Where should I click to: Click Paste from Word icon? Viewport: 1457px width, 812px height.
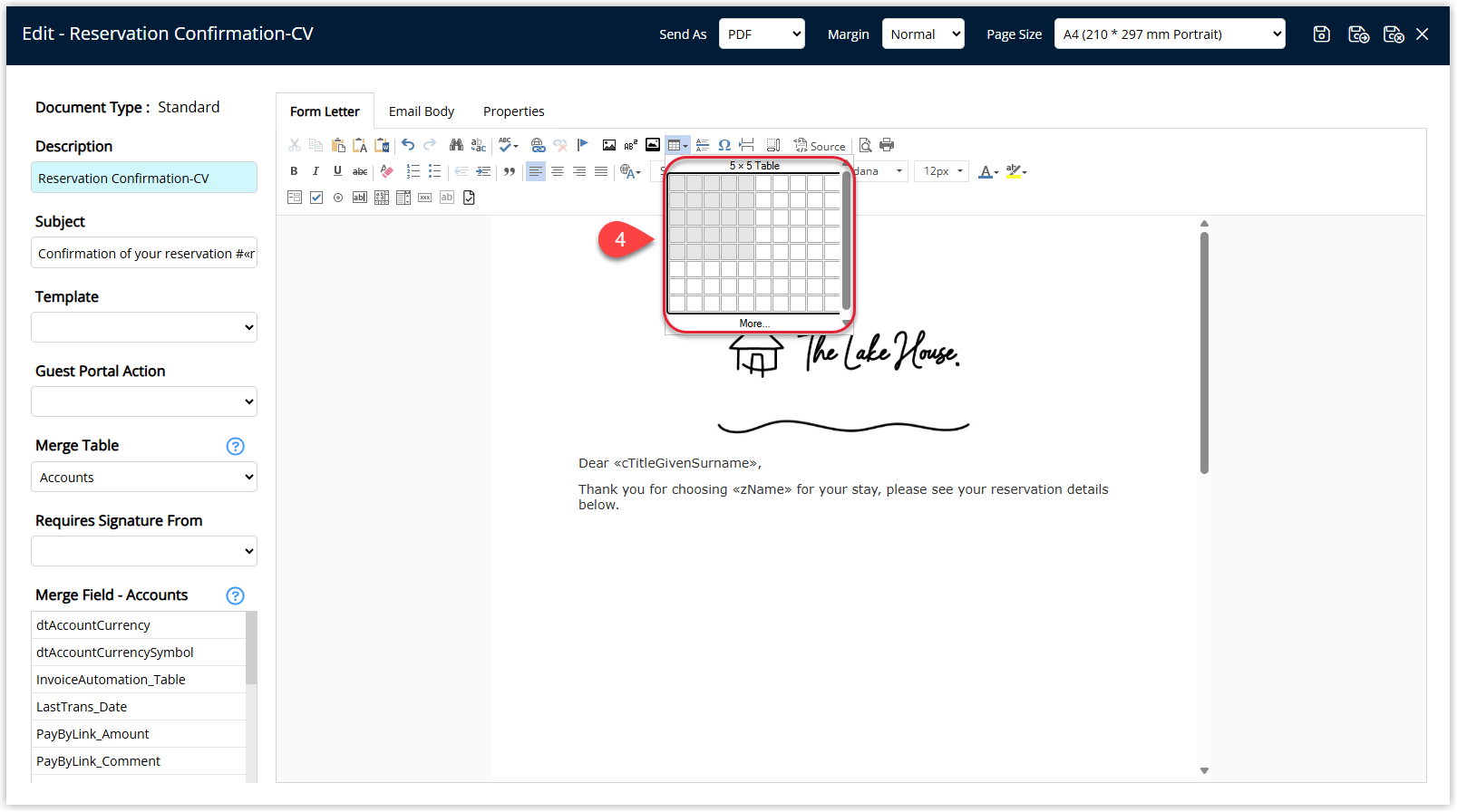[x=382, y=145]
